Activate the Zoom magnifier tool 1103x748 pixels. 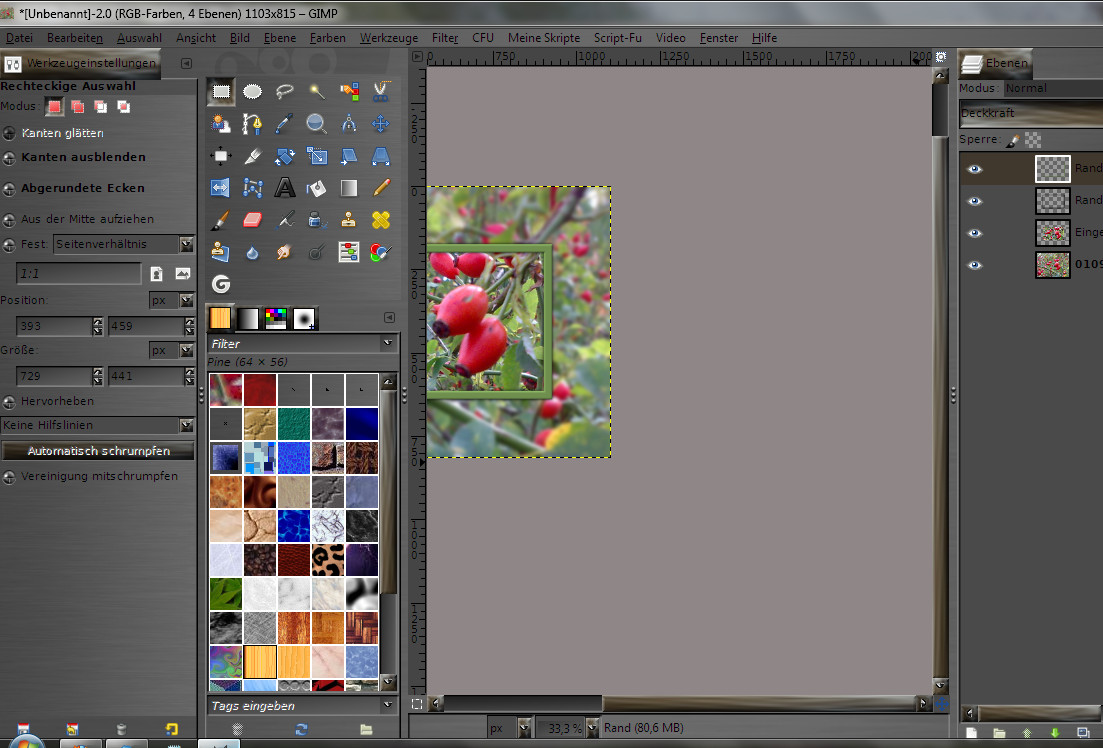pyautogui.click(x=317, y=124)
